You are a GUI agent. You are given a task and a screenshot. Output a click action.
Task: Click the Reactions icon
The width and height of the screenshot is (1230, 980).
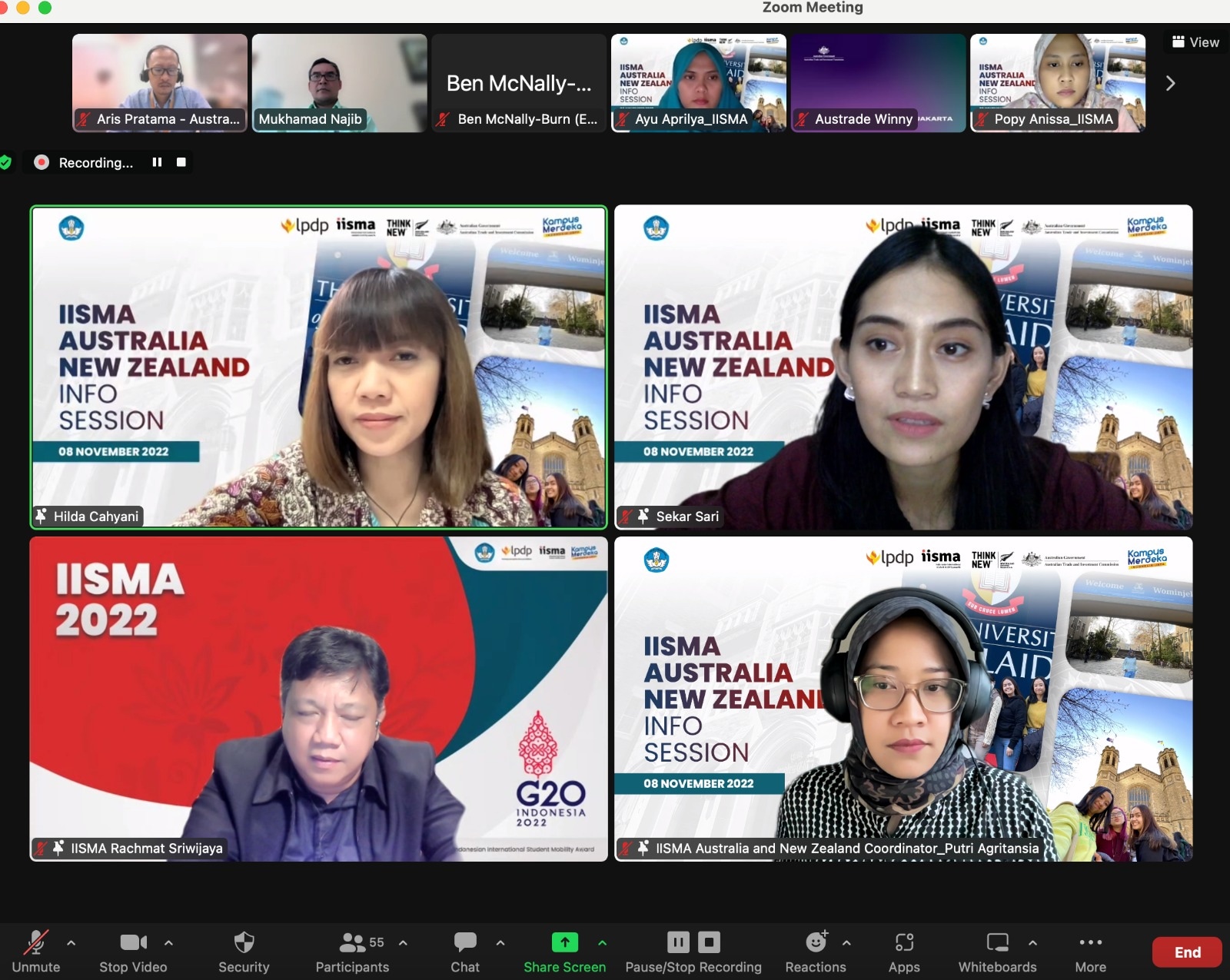coord(815,952)
